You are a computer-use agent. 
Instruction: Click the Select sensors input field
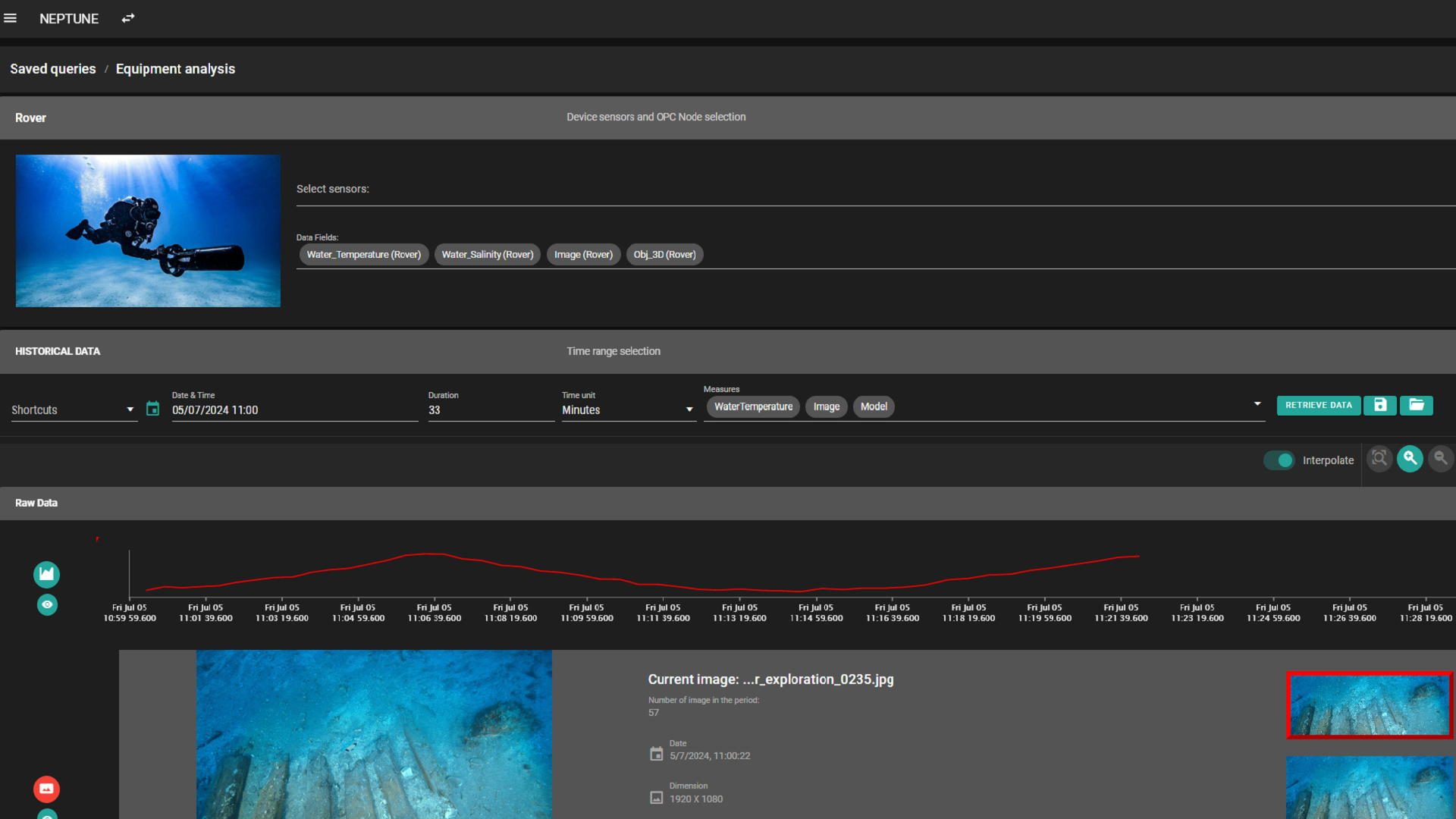pos(876,190)
